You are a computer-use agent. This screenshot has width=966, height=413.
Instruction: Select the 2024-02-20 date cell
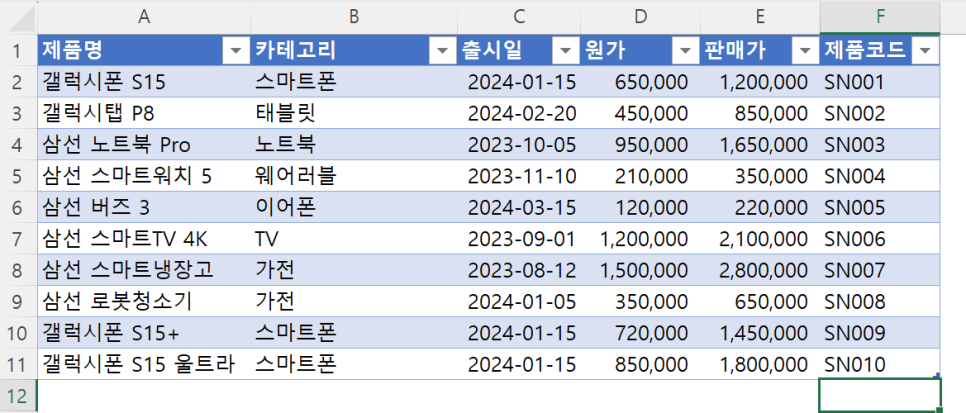(x=519, y=113)
